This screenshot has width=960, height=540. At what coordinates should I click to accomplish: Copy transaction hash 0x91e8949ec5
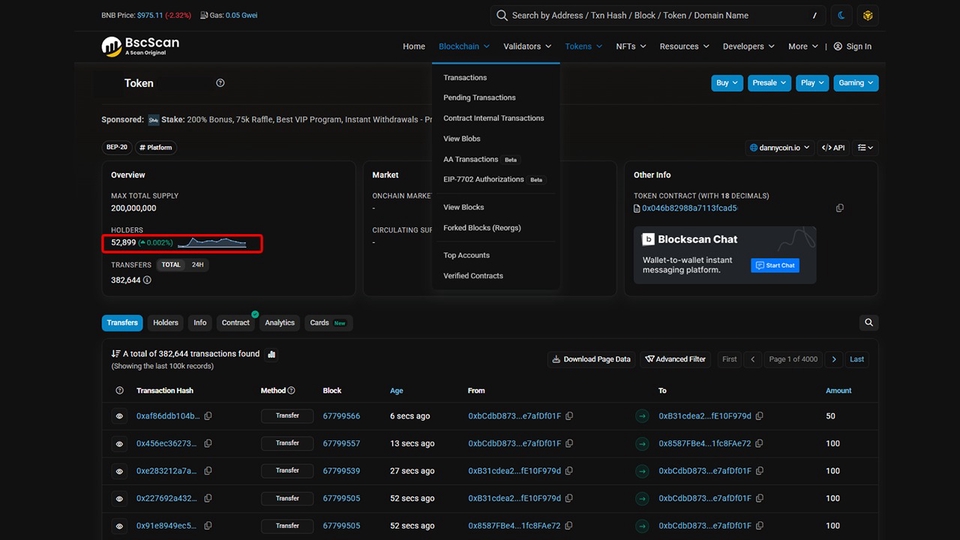[208, 525]
